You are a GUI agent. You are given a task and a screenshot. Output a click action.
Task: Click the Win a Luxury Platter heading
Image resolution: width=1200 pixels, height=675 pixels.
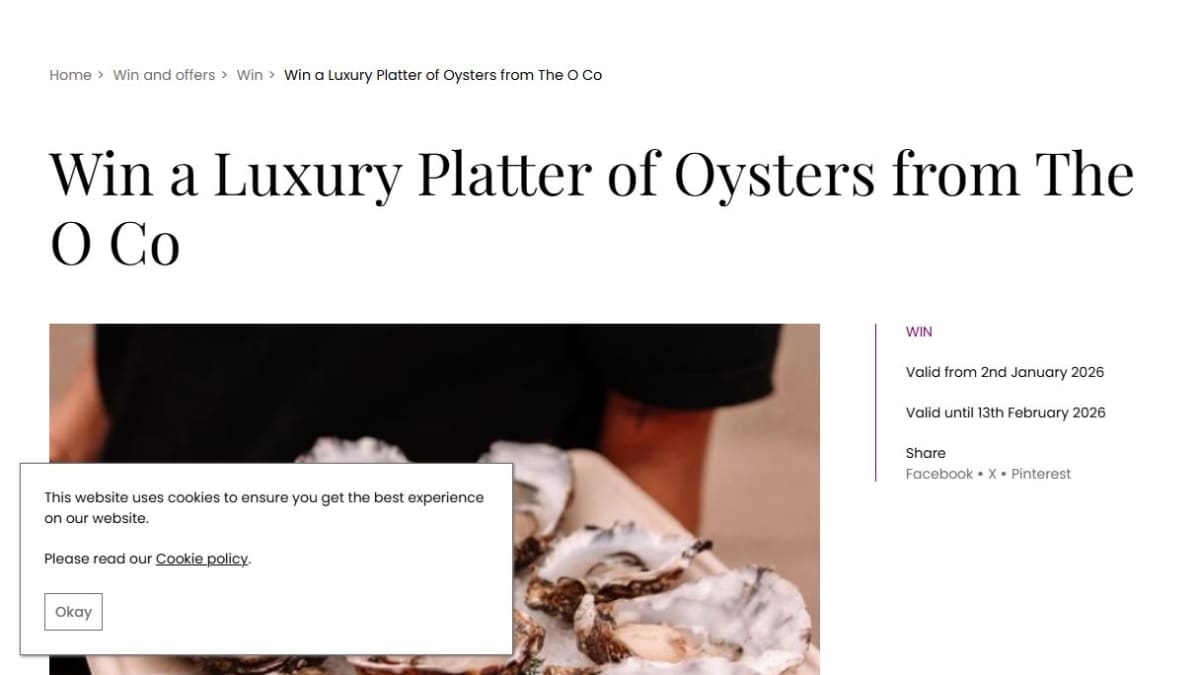click(x=592, y=209)
